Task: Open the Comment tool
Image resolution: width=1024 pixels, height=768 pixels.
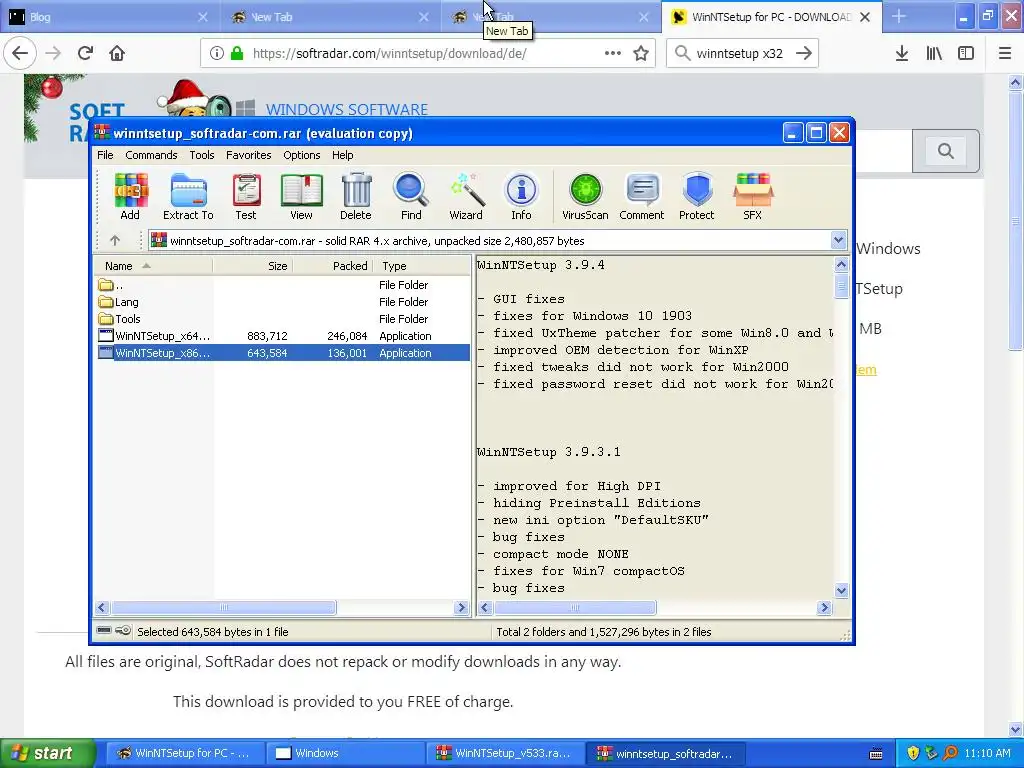Action: 642,196
